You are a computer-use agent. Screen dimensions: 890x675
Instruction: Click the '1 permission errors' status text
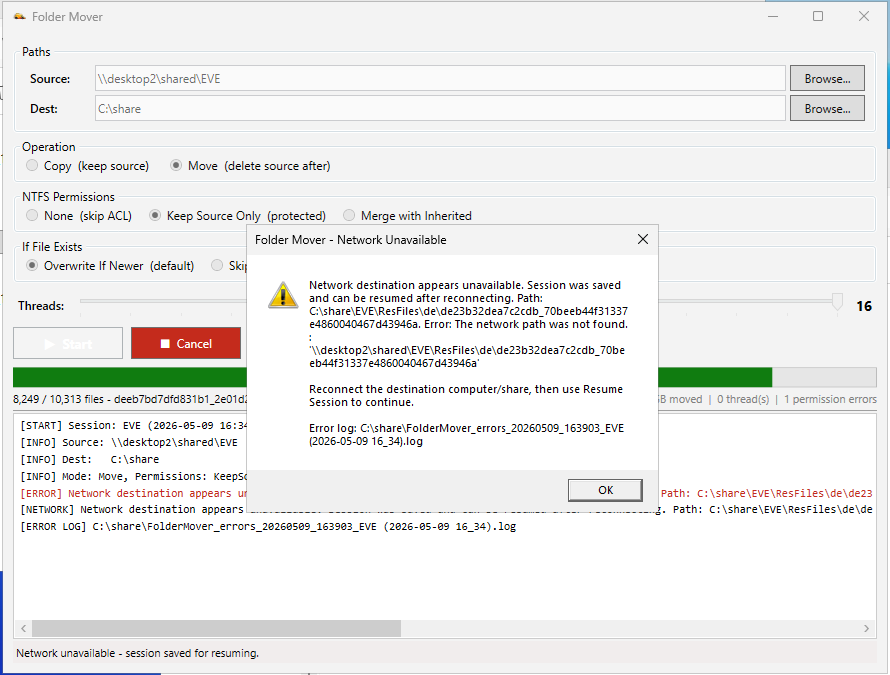click(830, 399)
